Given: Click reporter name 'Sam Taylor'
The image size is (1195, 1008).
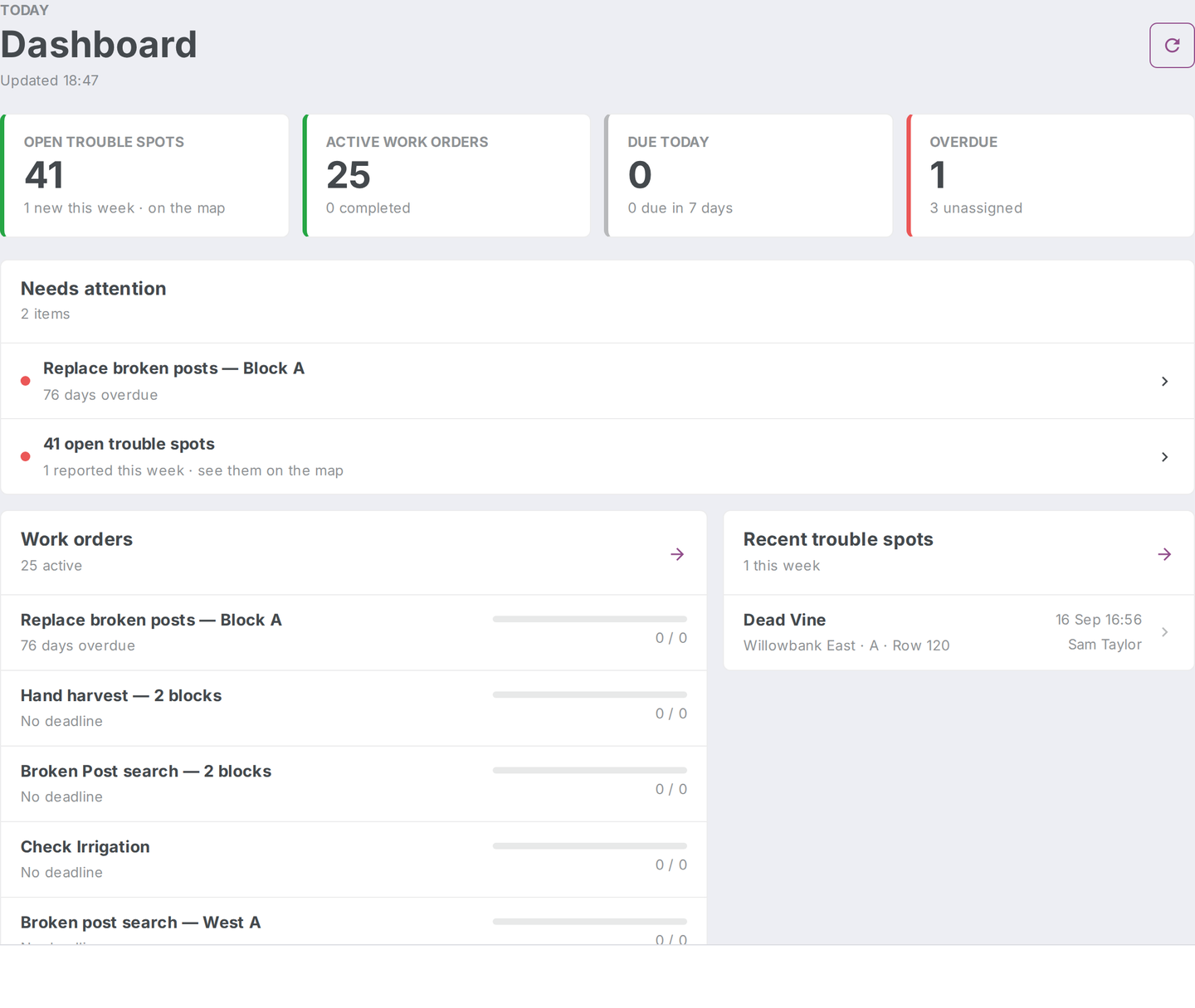Looking at the screenshot, I should click(1105, 645).
